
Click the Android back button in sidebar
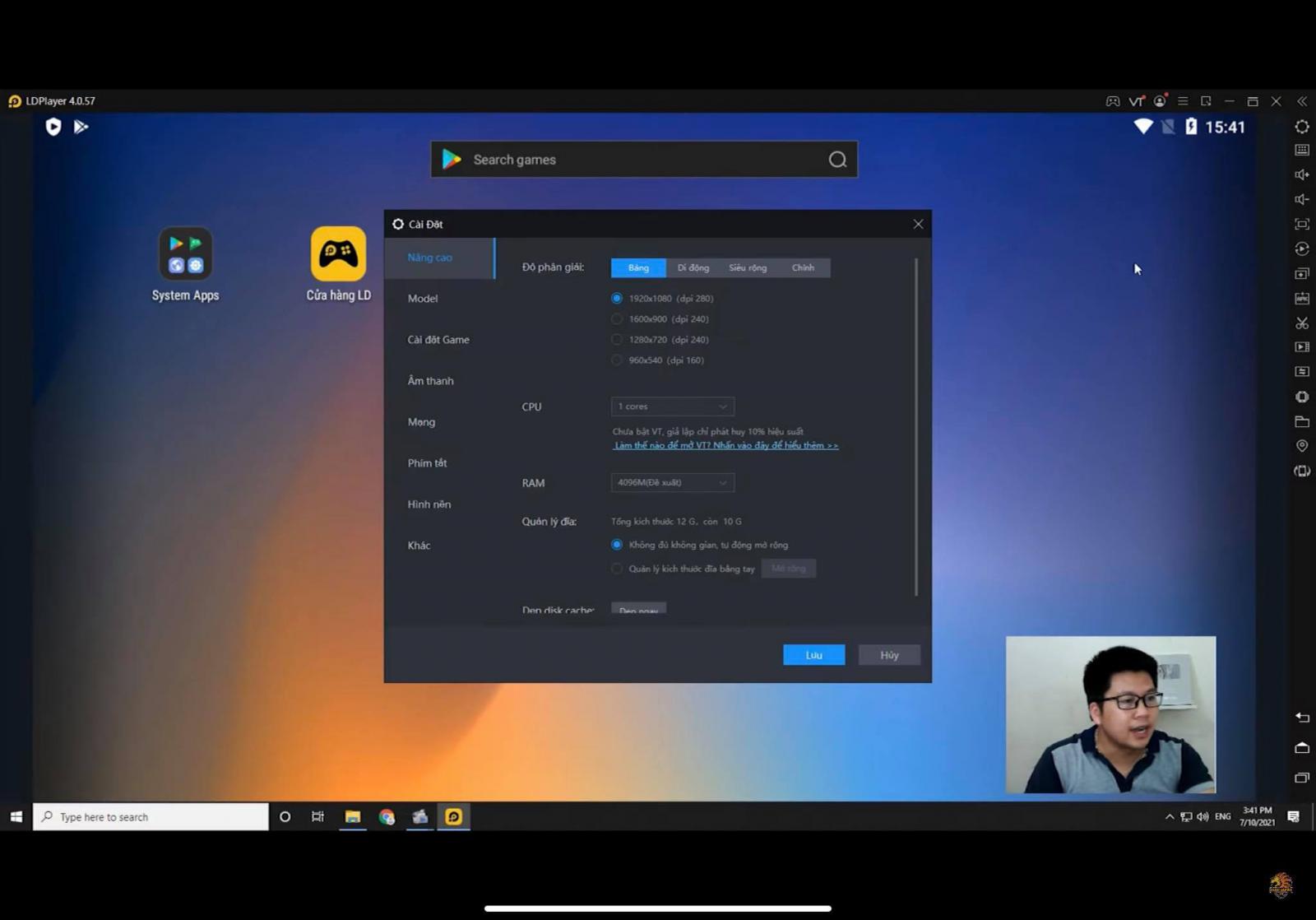(x=1302, y=718)
